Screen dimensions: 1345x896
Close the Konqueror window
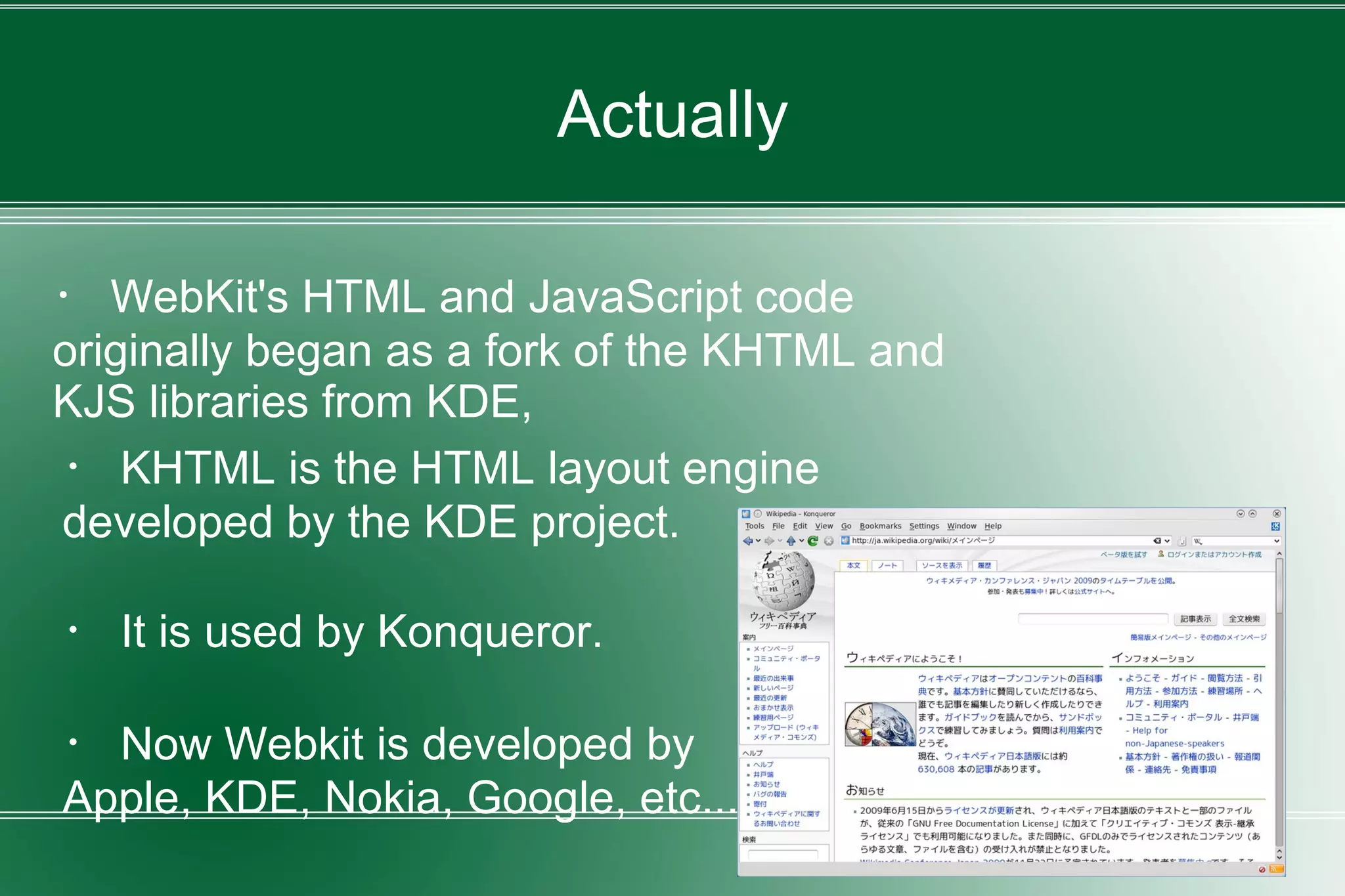coord(1277,514)
